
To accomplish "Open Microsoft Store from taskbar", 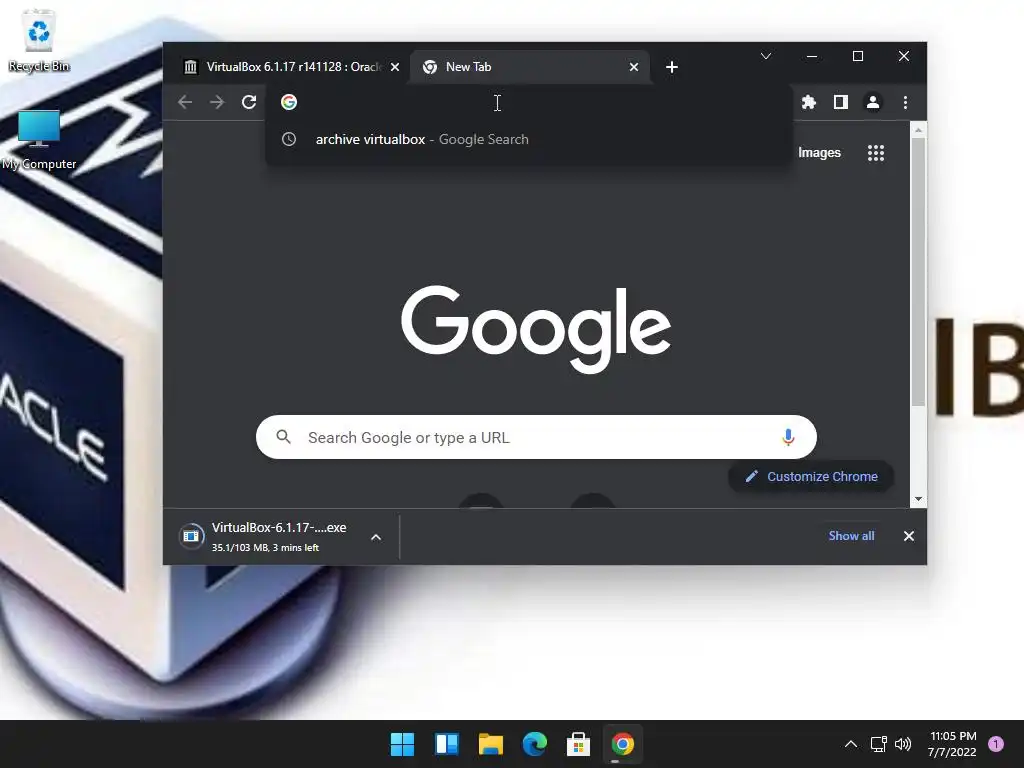I will pos(578,744).
